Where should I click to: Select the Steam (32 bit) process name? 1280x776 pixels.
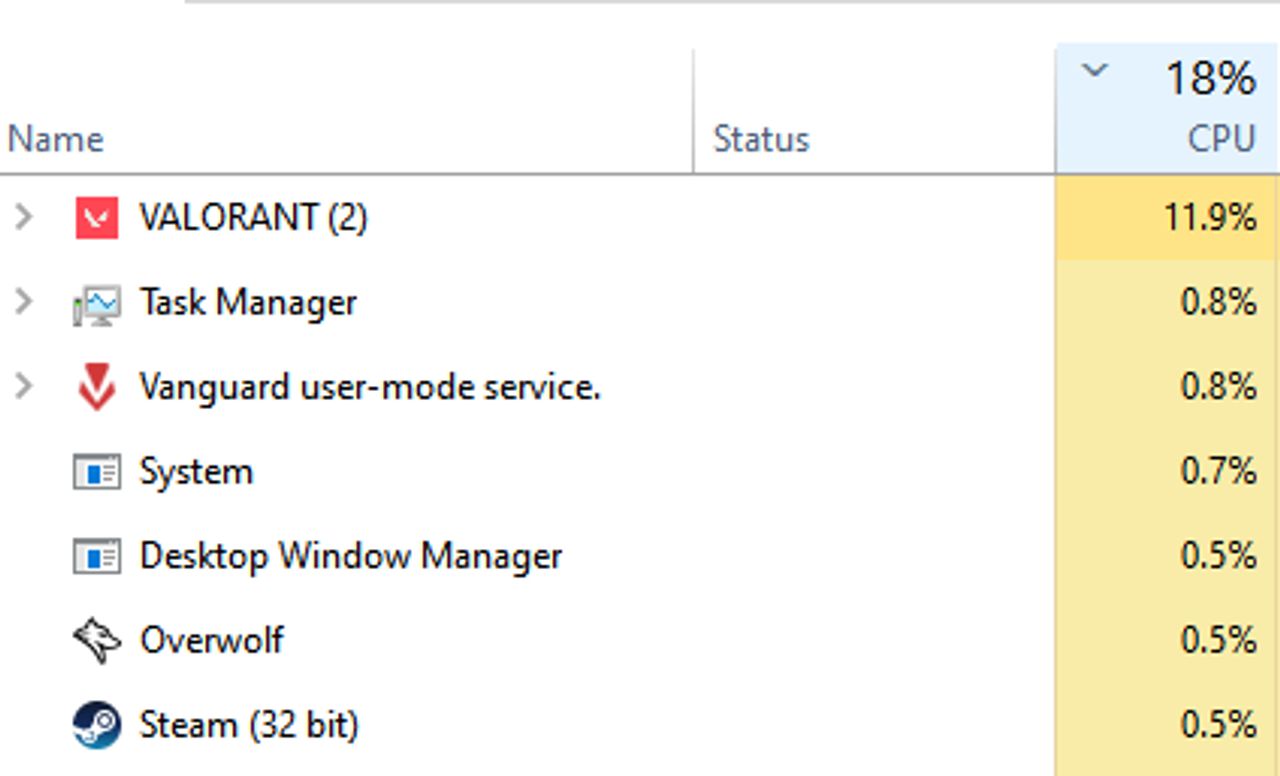tap(249, 724)
